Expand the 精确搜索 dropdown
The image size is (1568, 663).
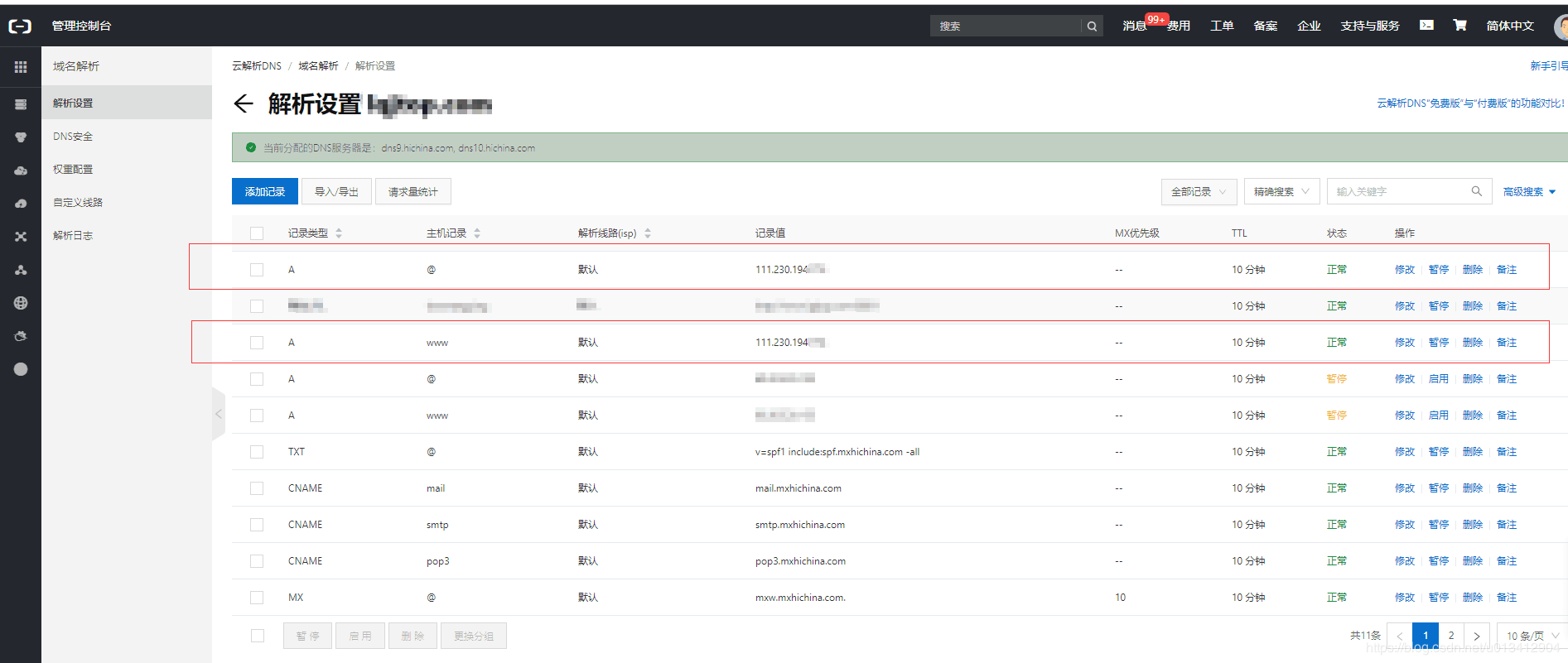(1281, 192)
